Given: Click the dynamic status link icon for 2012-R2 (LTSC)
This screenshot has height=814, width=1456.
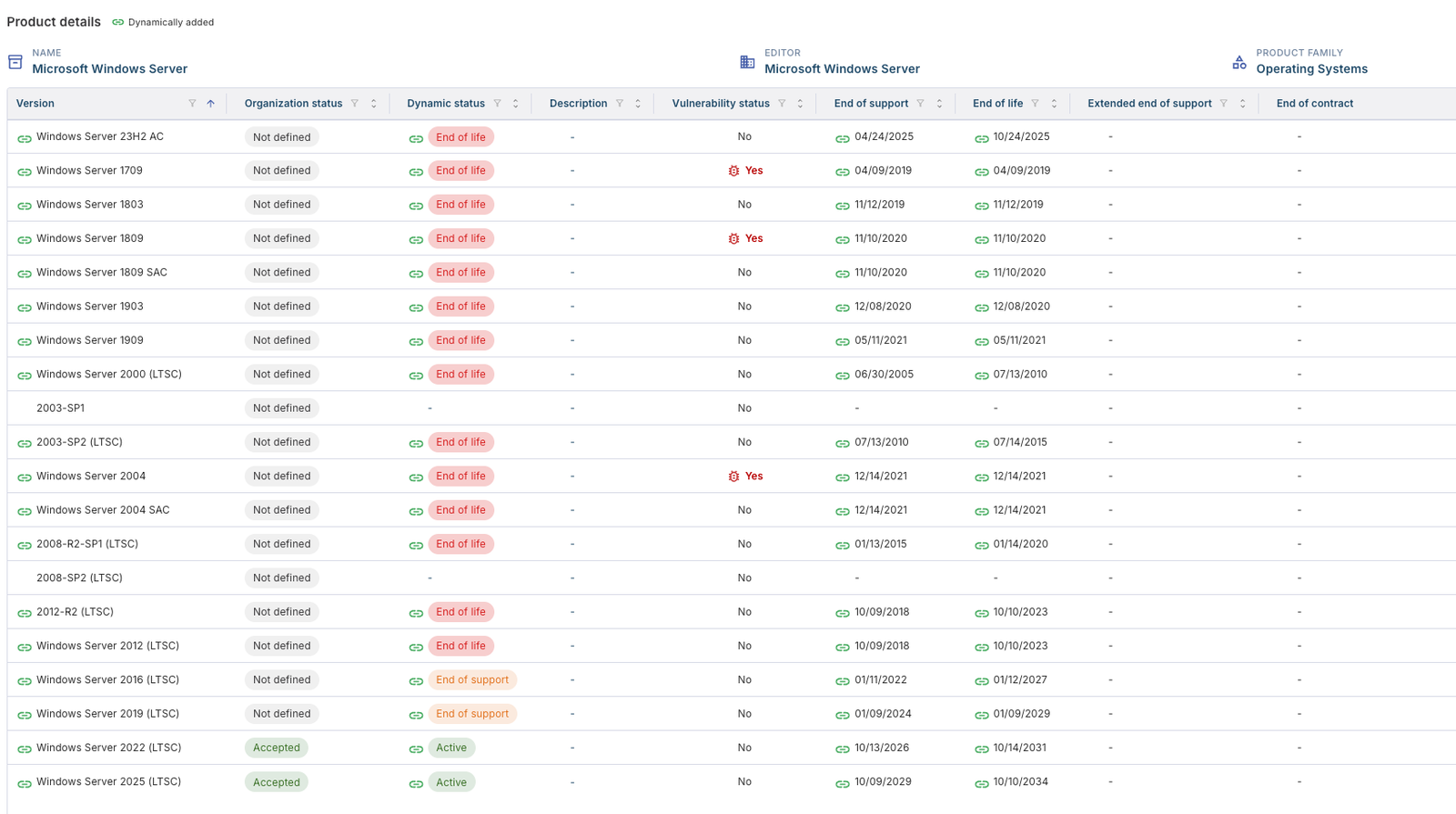Looking at the screenshot, I should [x=416, y=613].
